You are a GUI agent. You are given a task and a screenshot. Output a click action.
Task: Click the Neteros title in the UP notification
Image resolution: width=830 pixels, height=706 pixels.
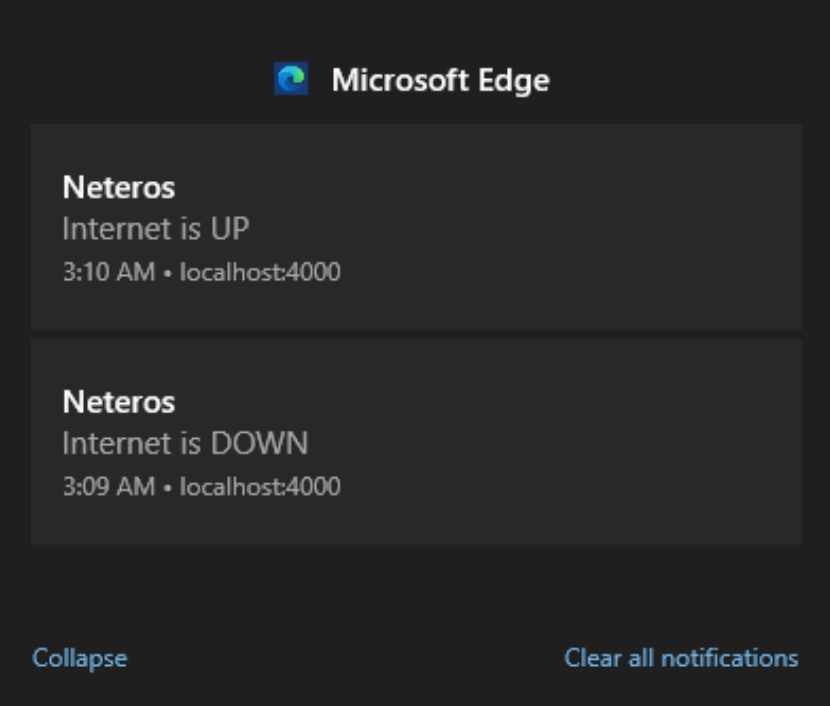[x=119, y=187]
